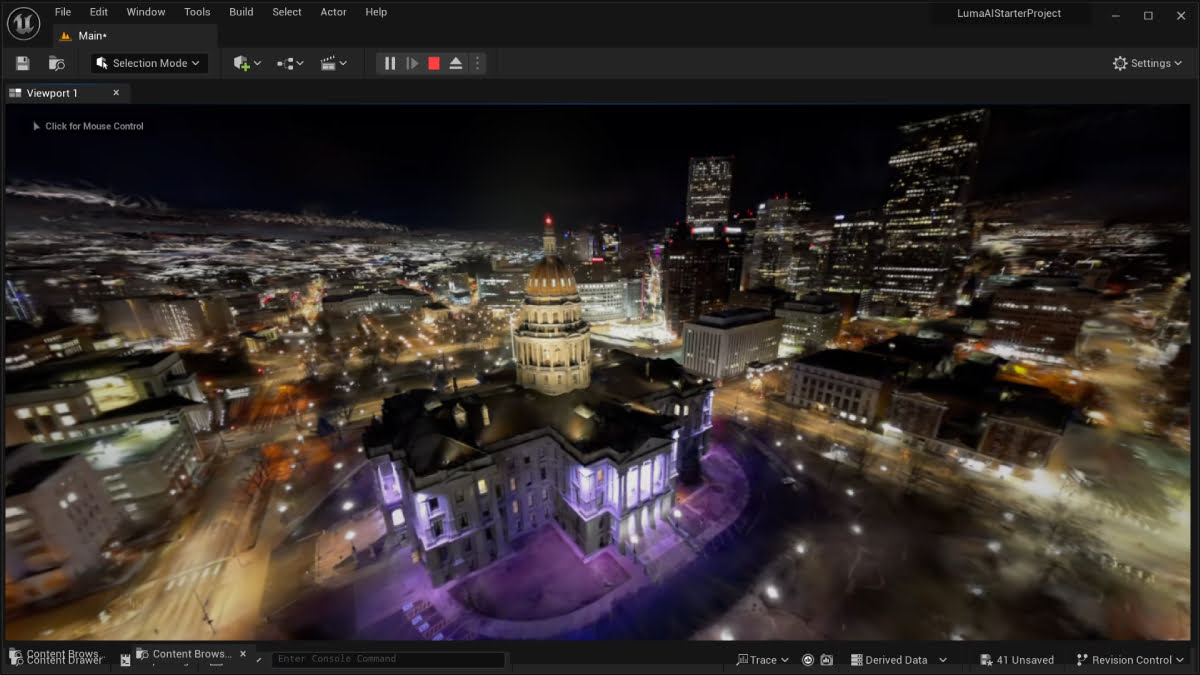Image resolution: width=1200 pixels, height=675 pixels.
Task: Expand the Cinematics clapperboard dropdown
Action: coord(333,63)
